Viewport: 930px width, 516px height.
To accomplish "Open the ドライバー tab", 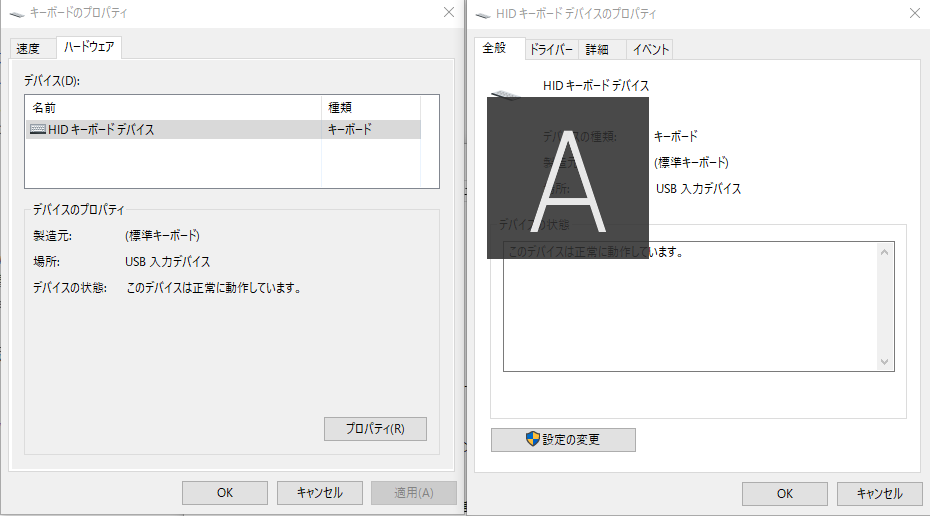I will 551,49.
